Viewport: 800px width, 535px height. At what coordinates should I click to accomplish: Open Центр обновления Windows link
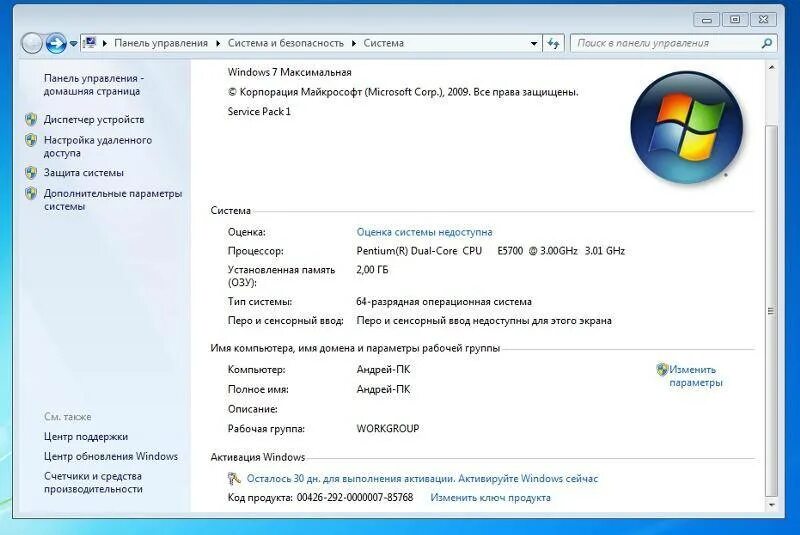tap(111, 456)
